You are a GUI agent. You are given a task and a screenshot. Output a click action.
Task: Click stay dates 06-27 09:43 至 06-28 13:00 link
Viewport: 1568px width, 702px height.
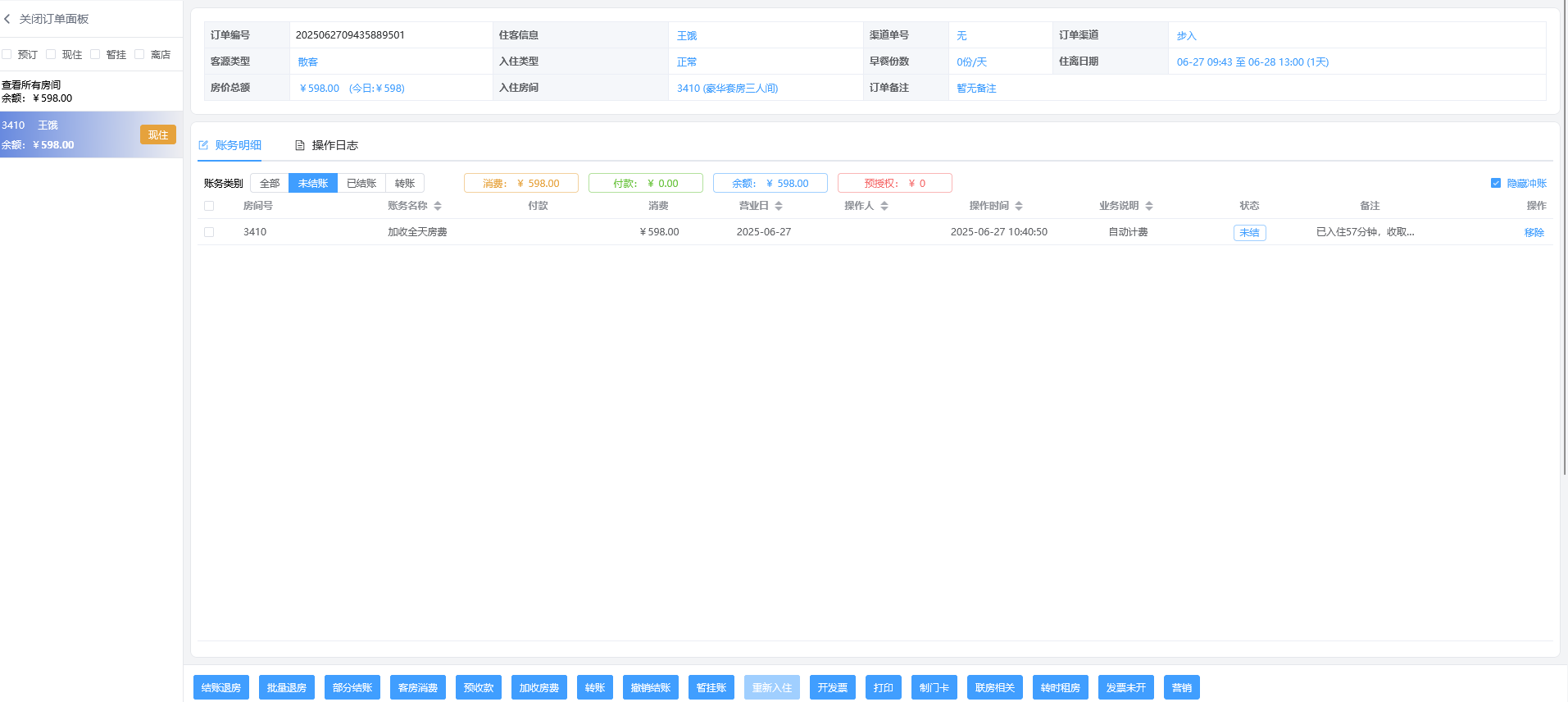(1252, 62)
